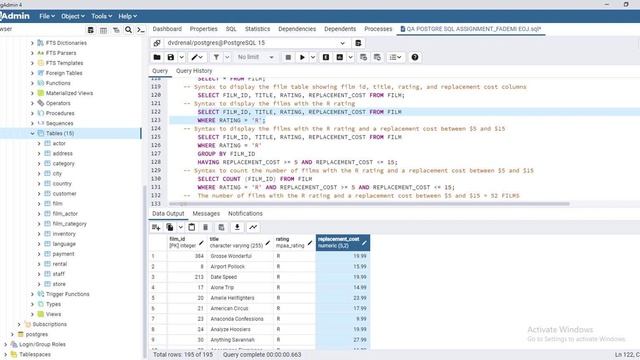Screen dimensions: 640x360
Task: Select the Materialized Views tree item
Action: [69, 93]
